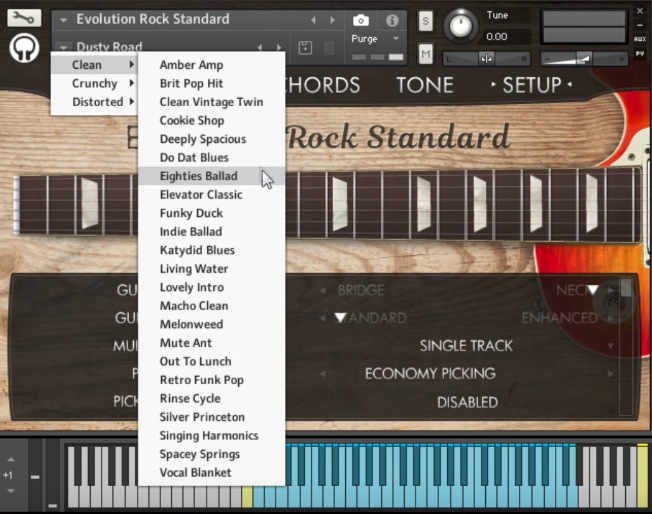The height and width of the screenshot is (514, 652).
Task: Choose Funky Duck preset
Action: point(211,213)
